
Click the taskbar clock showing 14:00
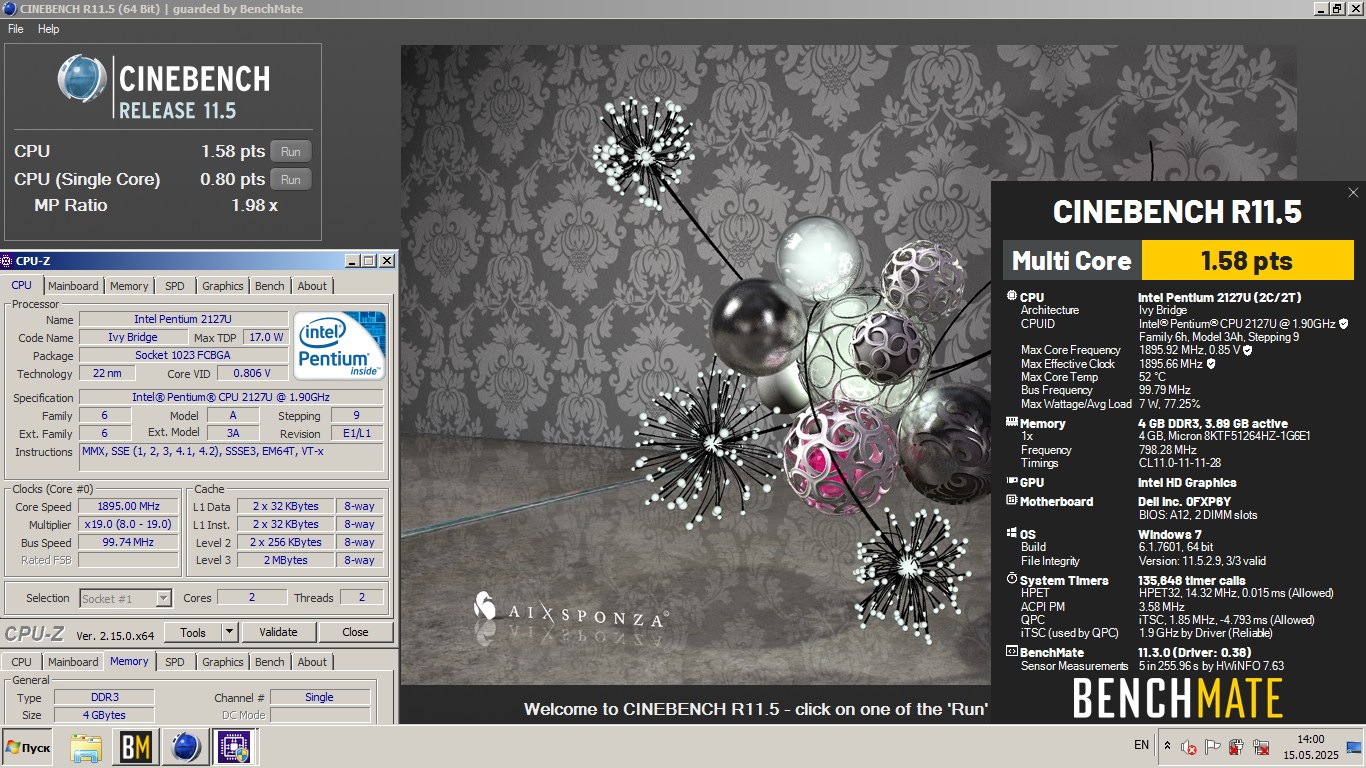pyautogui.click(x=1310, y=747)
